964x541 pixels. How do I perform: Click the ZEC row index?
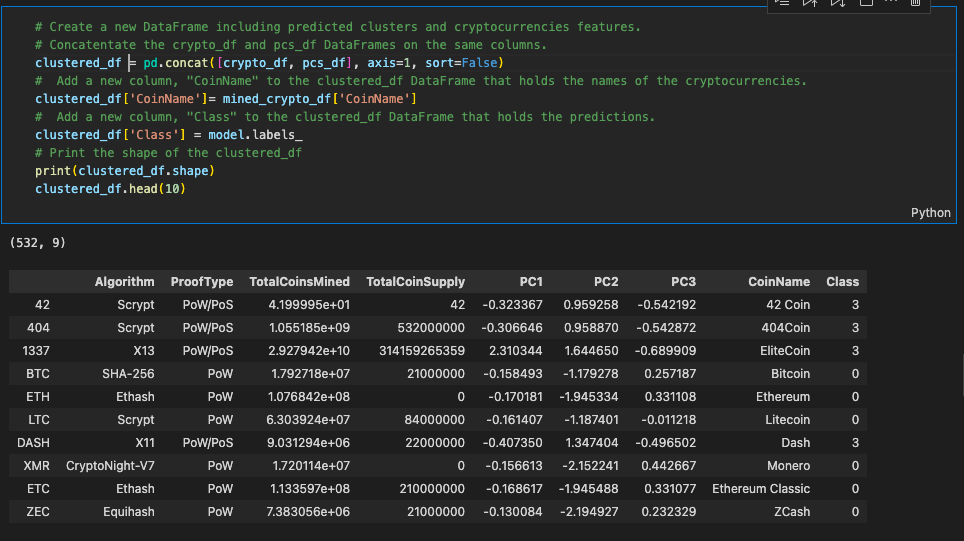tap(38, 512)
